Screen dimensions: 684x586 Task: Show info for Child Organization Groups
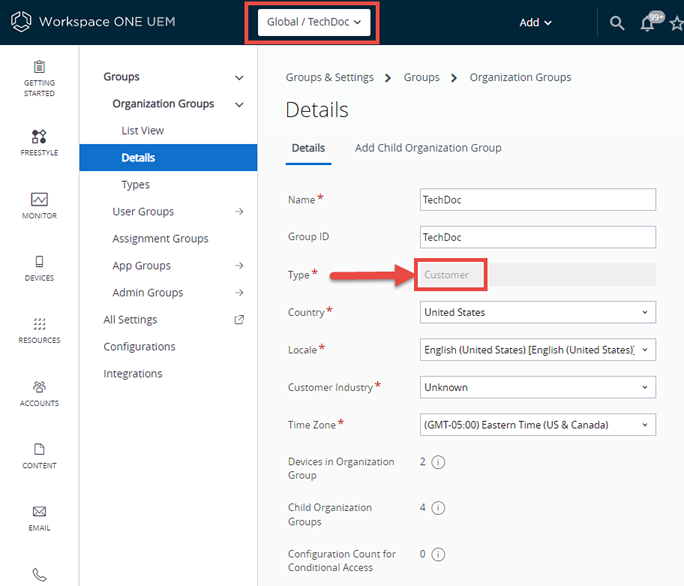tap(438, 508)
